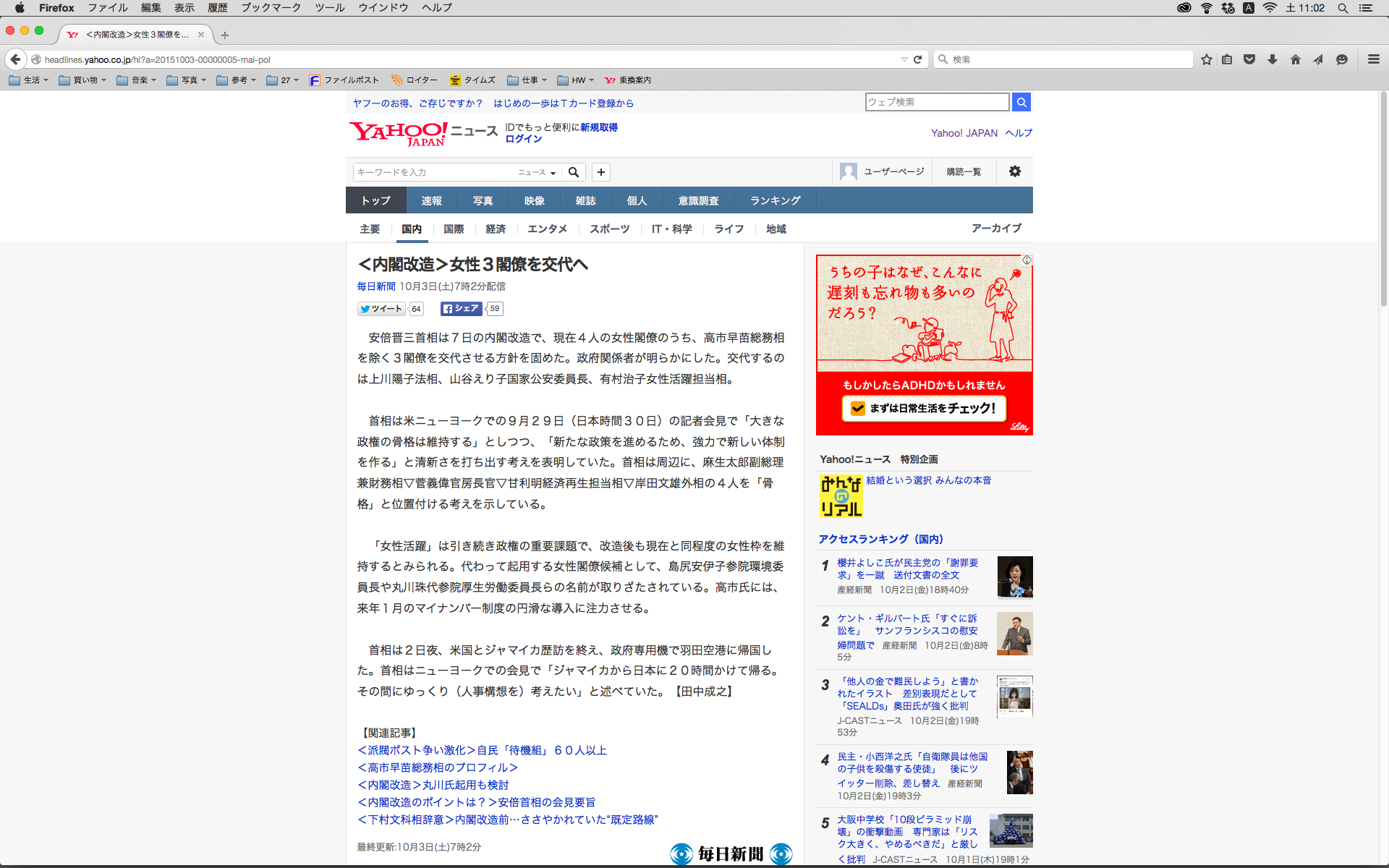This screenshot has width=1389, height=868.
Task: Click Yahoo news settings gear icon
Action: pos(1015,171)
